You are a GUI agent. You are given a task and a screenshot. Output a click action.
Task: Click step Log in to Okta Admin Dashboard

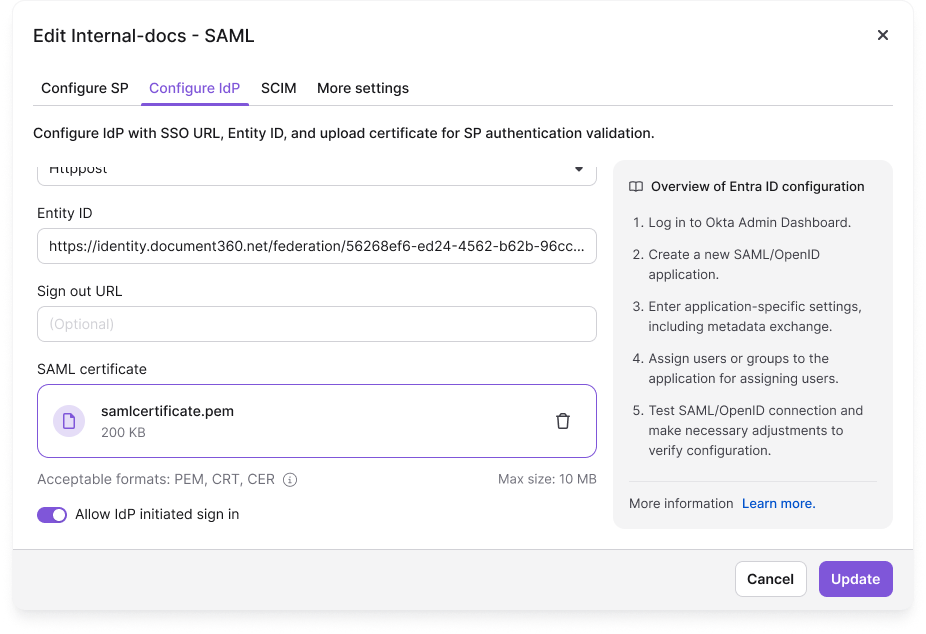pyautogui.click(x=749, y=223)
